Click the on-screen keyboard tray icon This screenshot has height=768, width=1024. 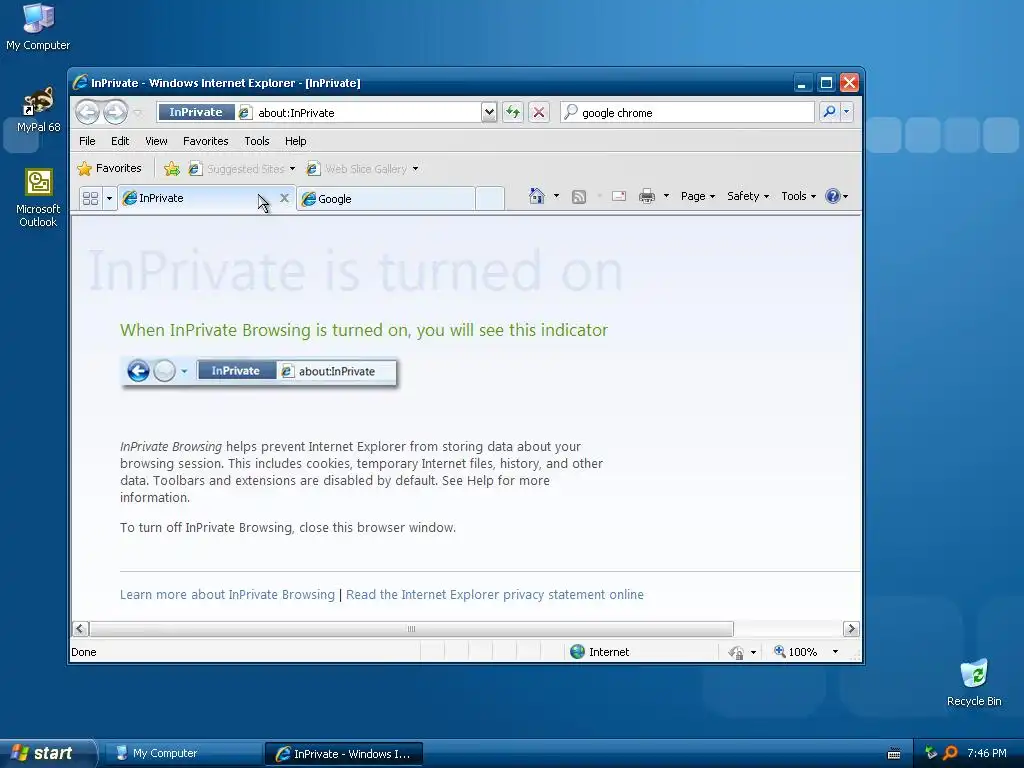pos(894,754)
